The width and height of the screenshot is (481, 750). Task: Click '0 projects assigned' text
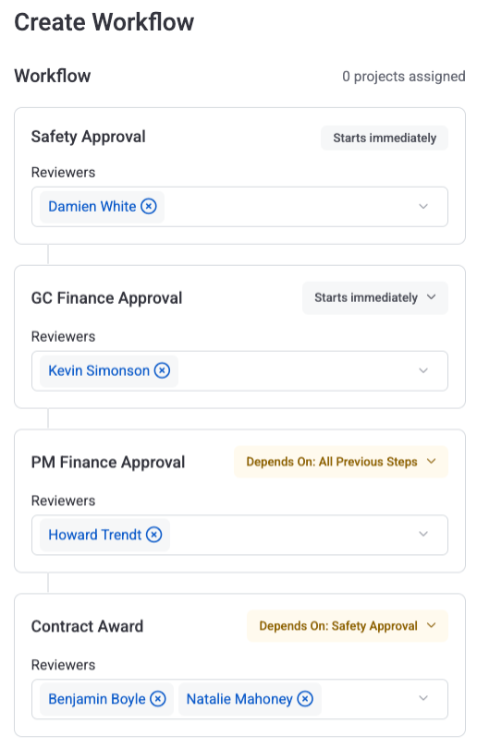click(404, 76)
